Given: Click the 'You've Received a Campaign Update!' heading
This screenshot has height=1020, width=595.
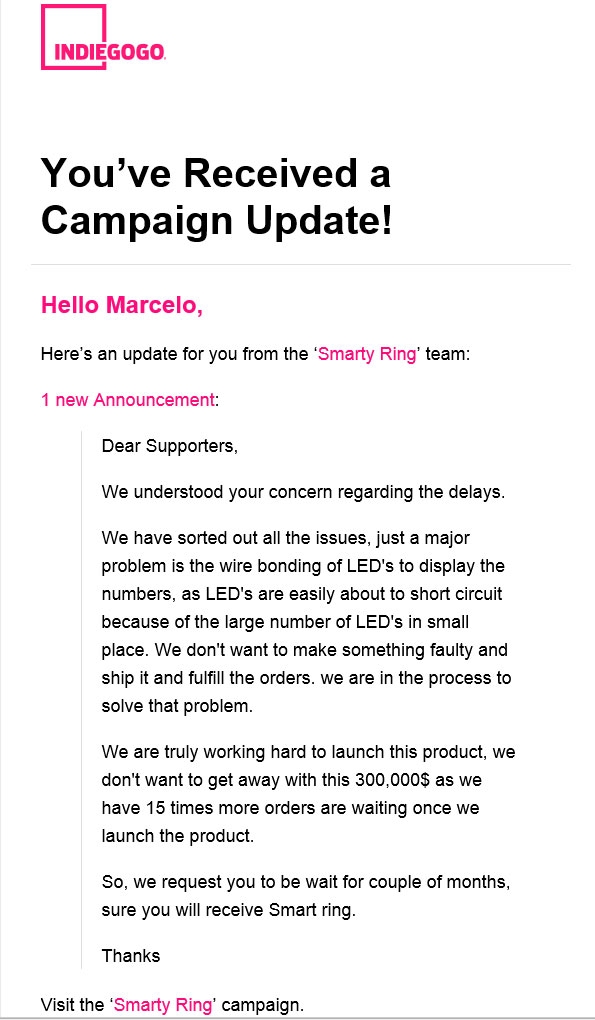Looking at the screenshot, I should (217, 197).
